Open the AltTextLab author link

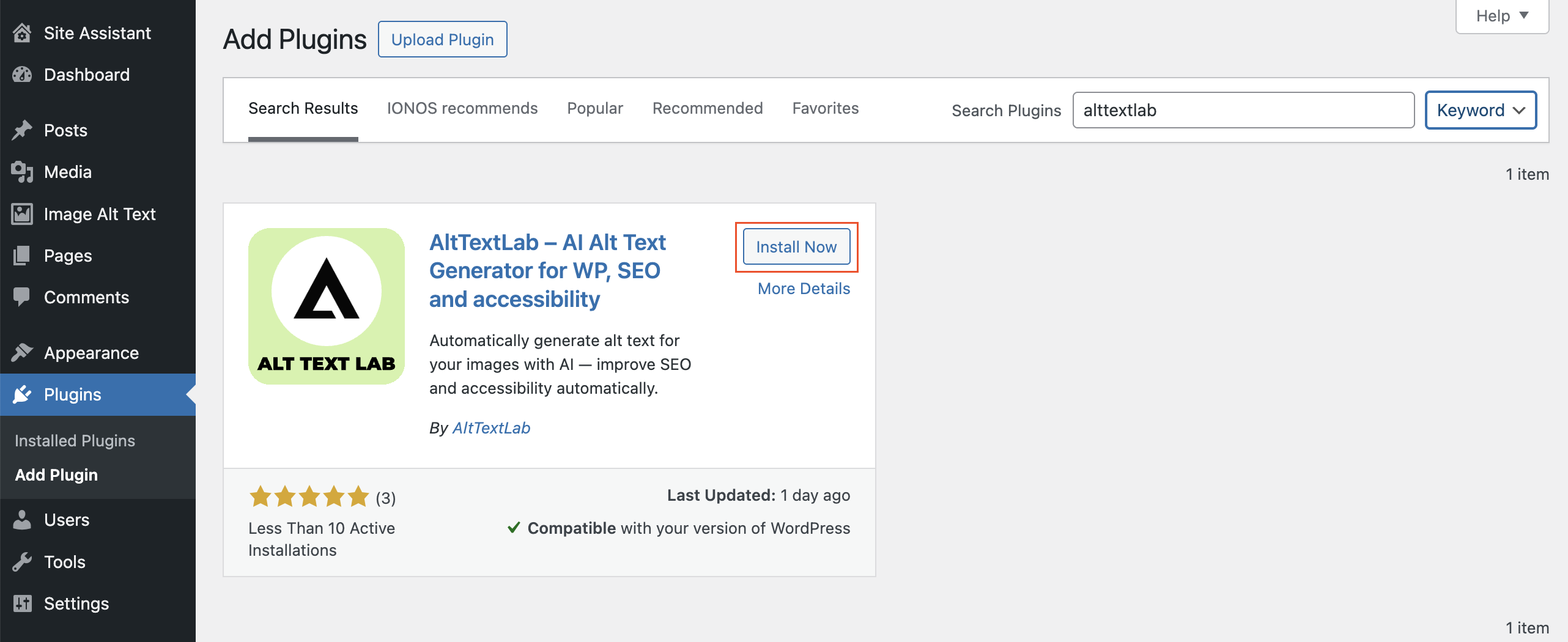pos(491,428)
